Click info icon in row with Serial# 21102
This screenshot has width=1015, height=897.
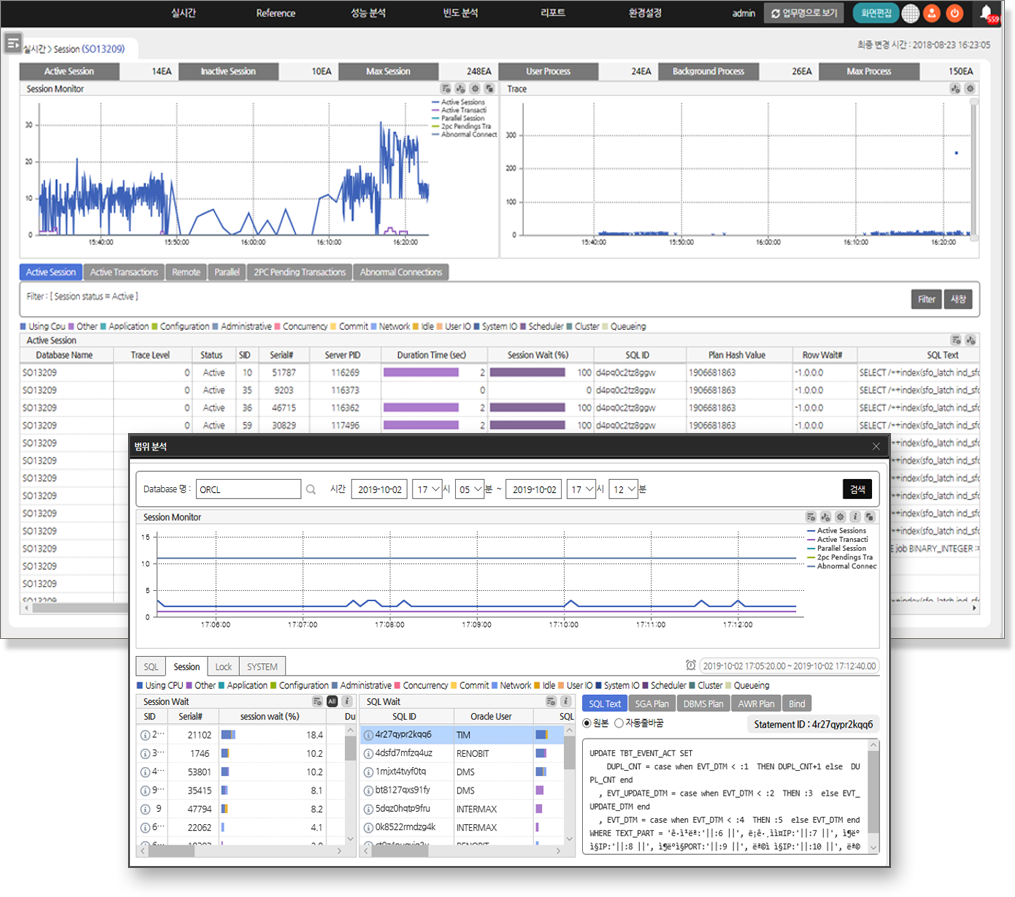pyautogui.click(x=146, y=735)
